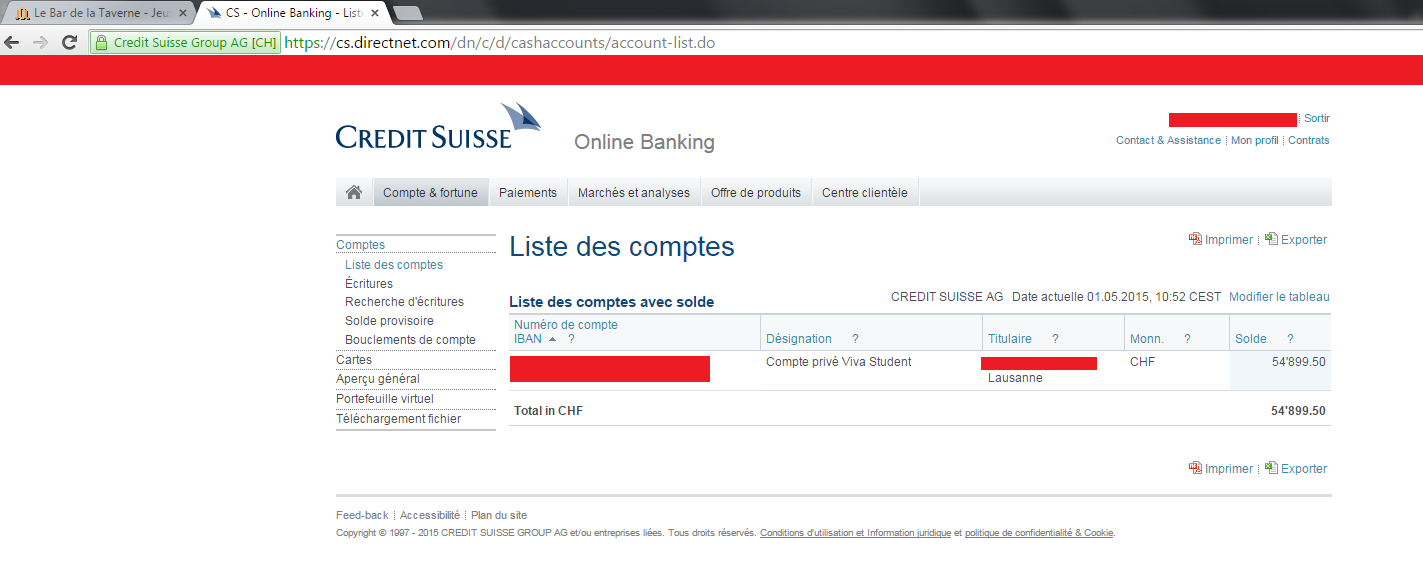Viewport: 1423px width, 565px height.
Task: Sort by Titulaire column header
Action: (x=1010, y=339)
